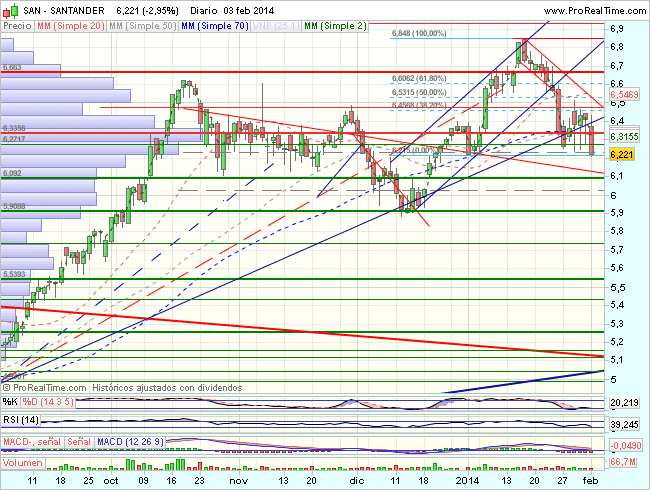
Task: Click the 6,3356 level label
Action: point(14,128)
